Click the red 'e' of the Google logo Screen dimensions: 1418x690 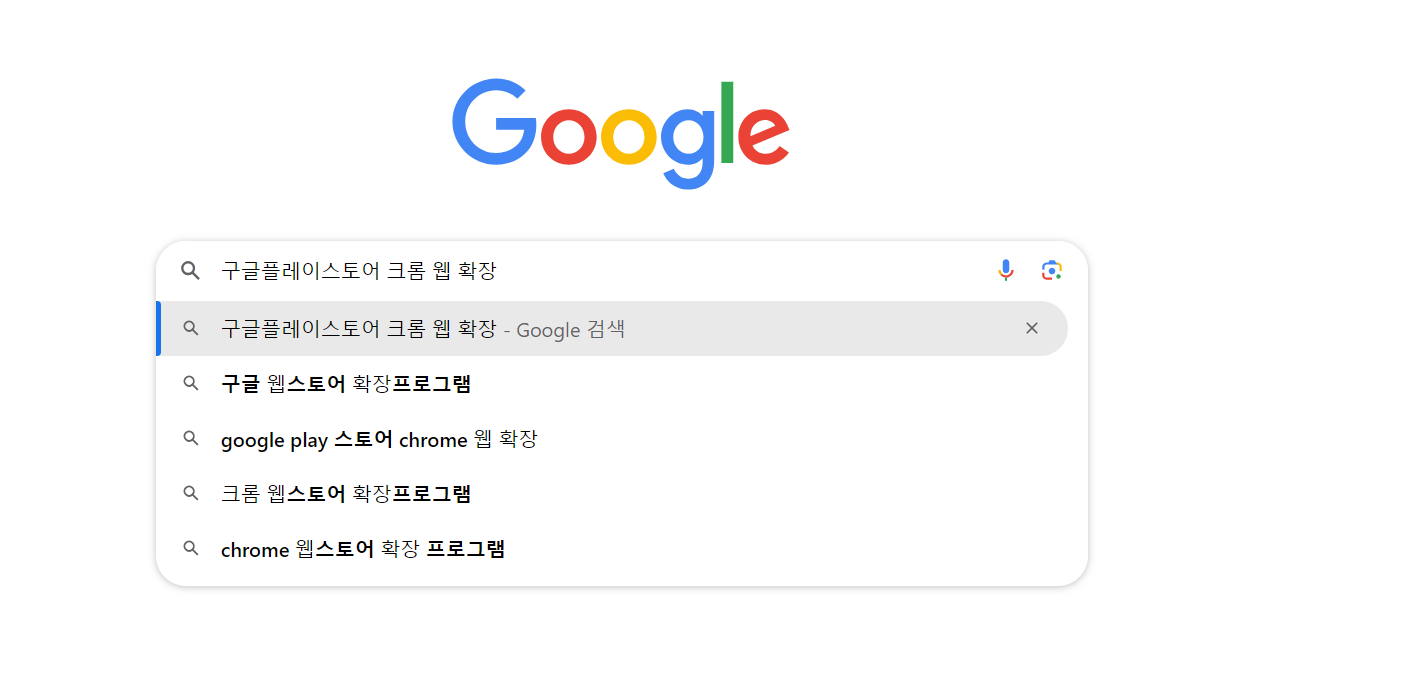coord(764,137)
